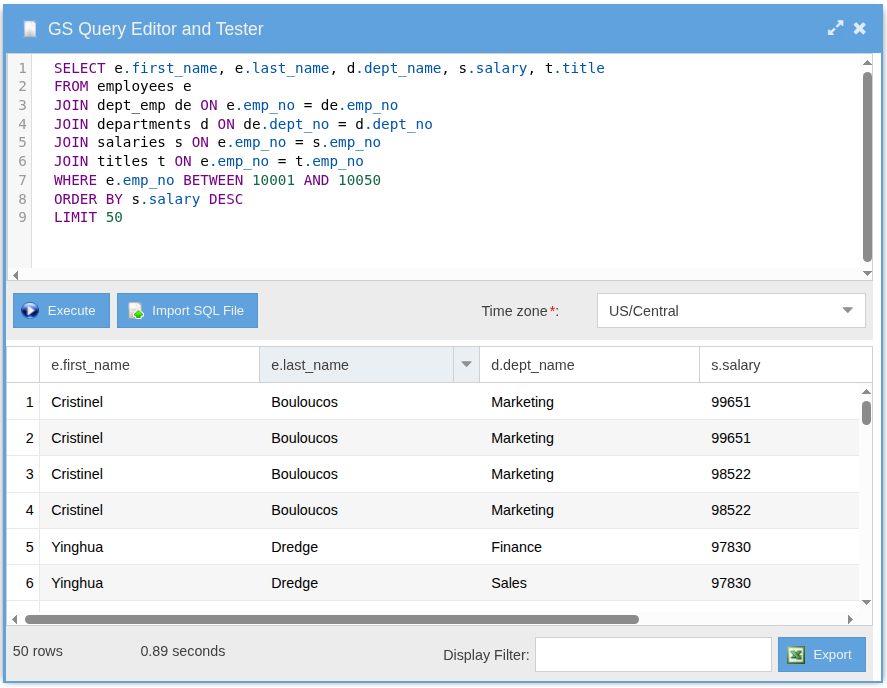
Task: Click the 'JOIN titles t' line in the editor
Action: 209,161
